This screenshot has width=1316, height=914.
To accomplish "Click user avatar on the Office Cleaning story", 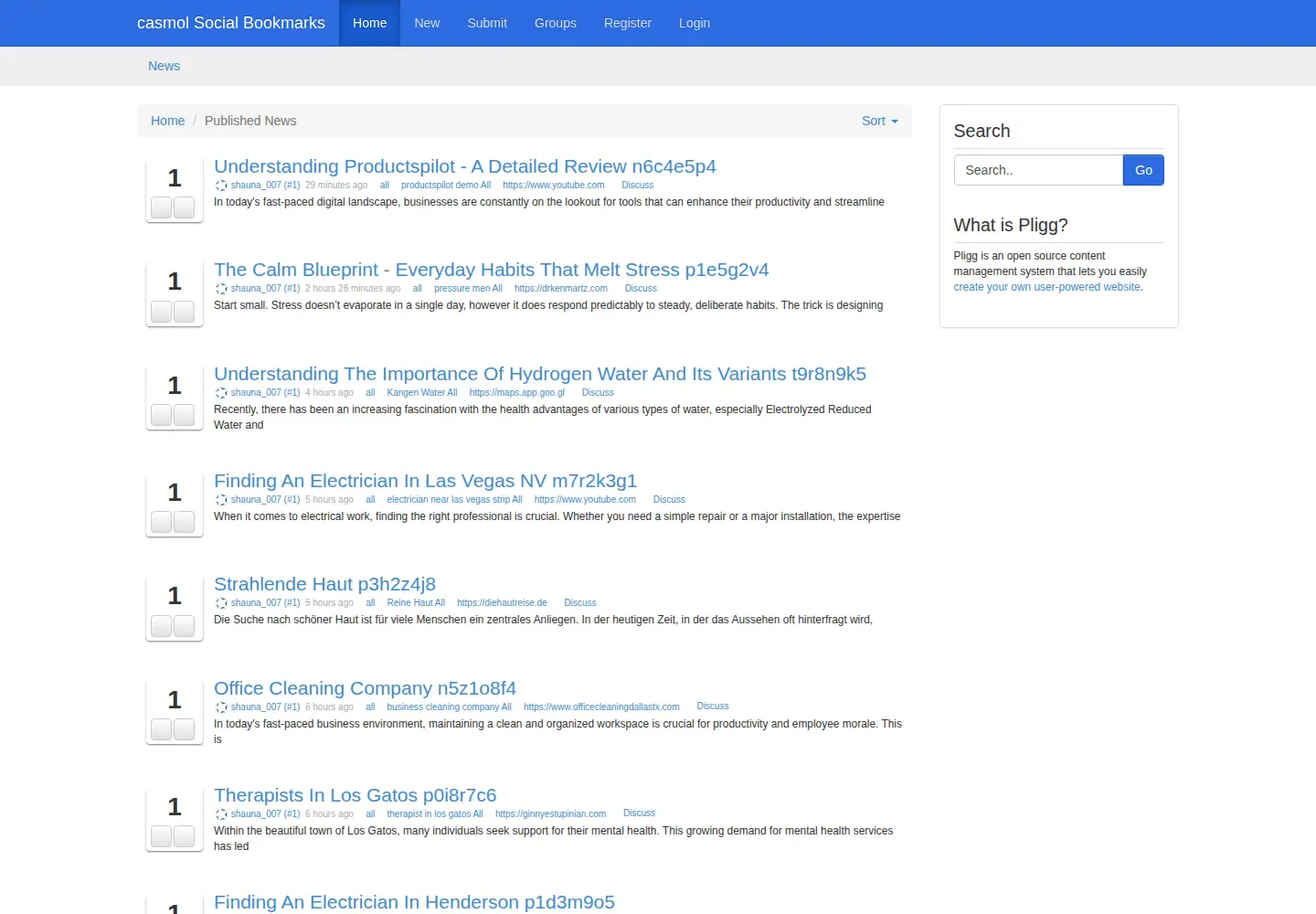I will pos(221,707).
